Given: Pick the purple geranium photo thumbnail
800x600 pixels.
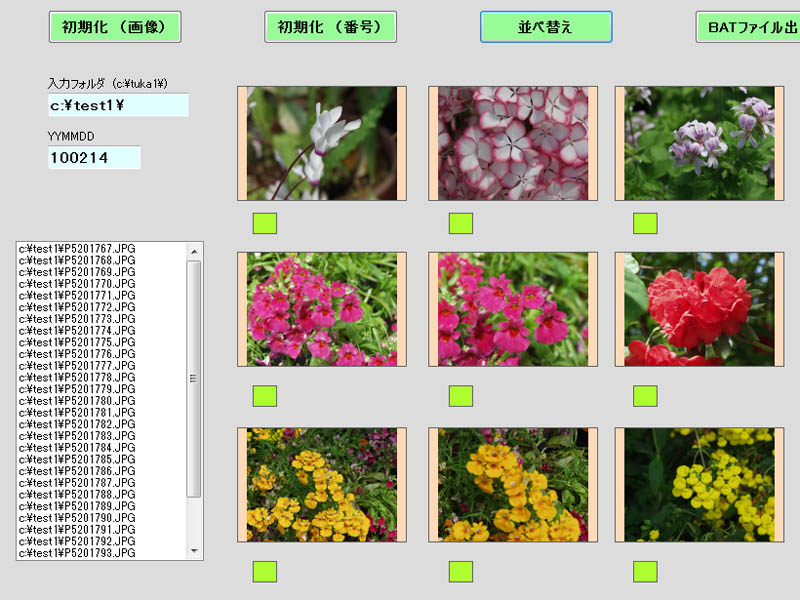Looking at the screenshot, I should coord(698,143).
